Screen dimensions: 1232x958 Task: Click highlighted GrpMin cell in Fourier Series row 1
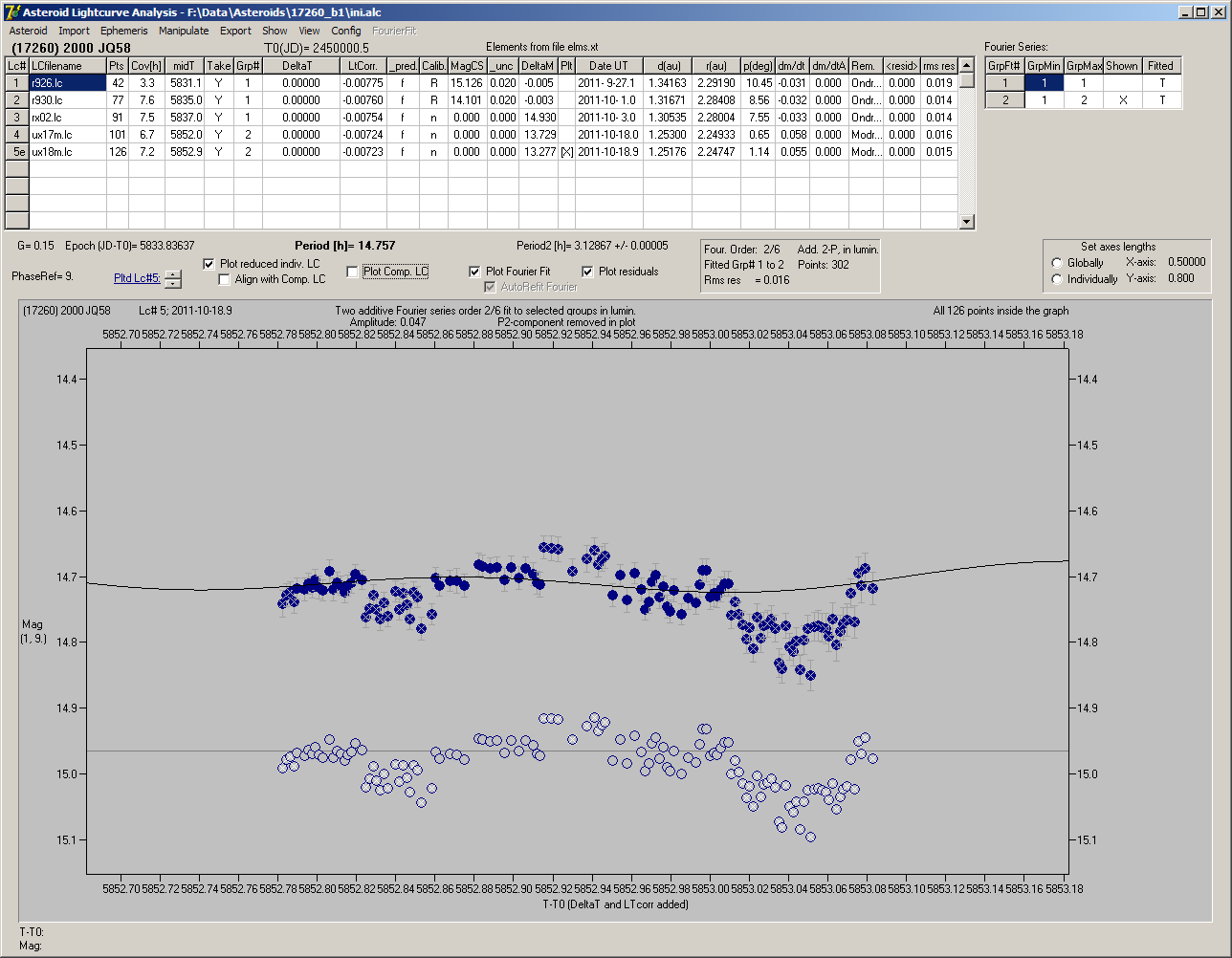tap(1044, 83)
